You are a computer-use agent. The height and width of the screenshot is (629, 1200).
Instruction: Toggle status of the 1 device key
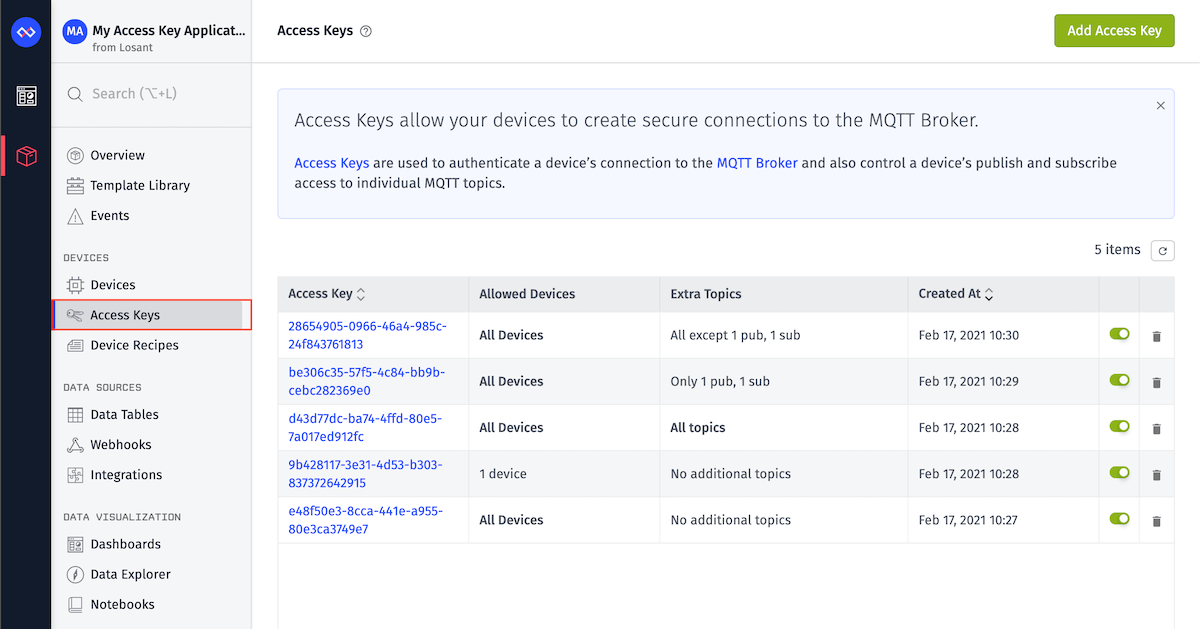tap(1119, 472)
